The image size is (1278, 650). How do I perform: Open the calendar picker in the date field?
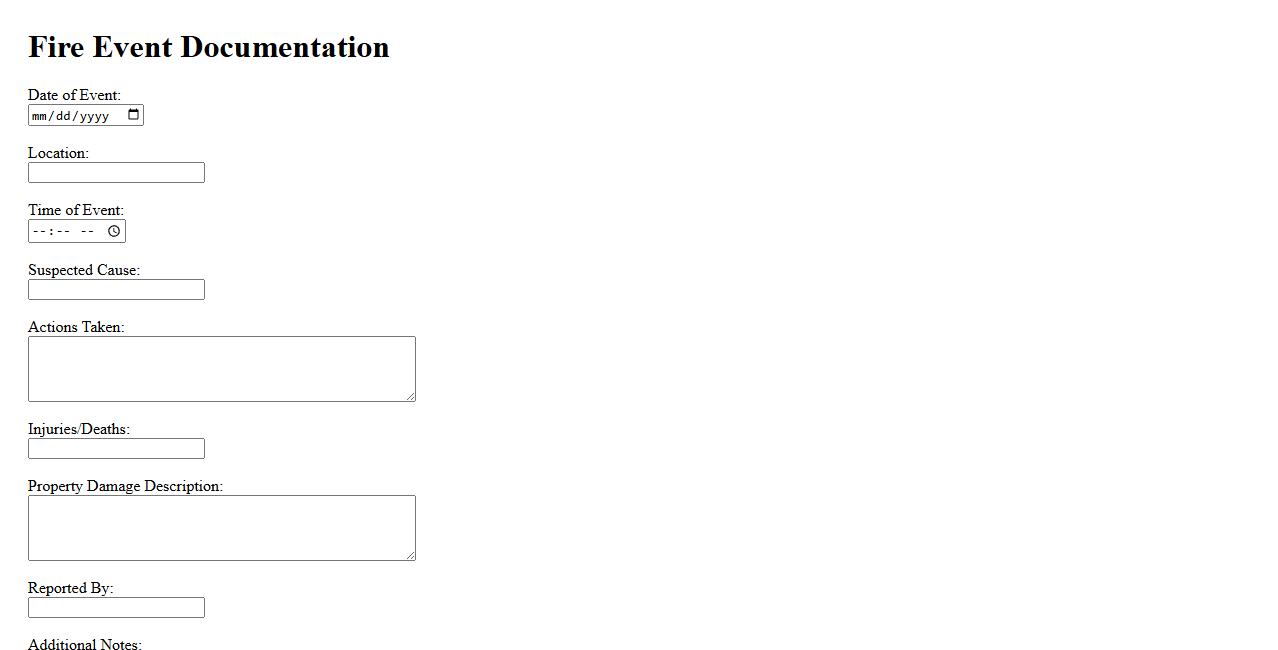134,115
